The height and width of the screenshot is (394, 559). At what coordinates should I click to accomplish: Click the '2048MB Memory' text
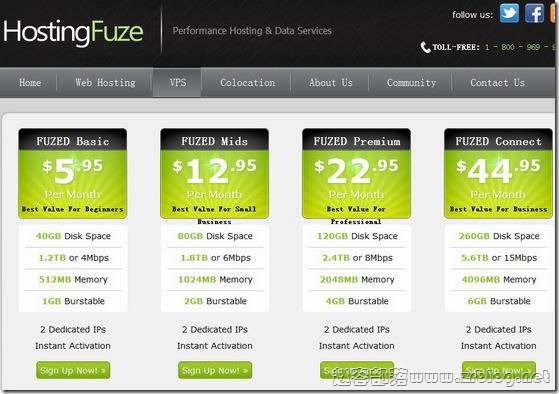[357, 280]
